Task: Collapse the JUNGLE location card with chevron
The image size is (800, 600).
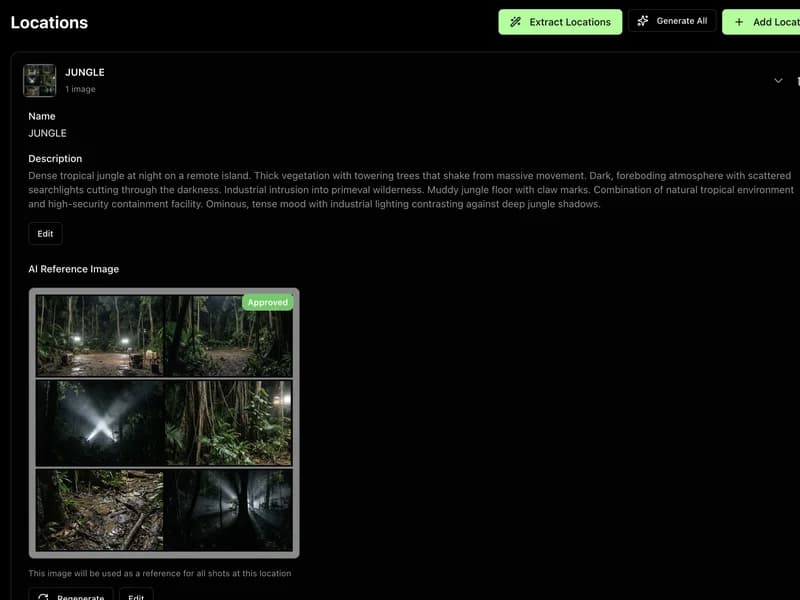Action: click(x=778, y=81)
